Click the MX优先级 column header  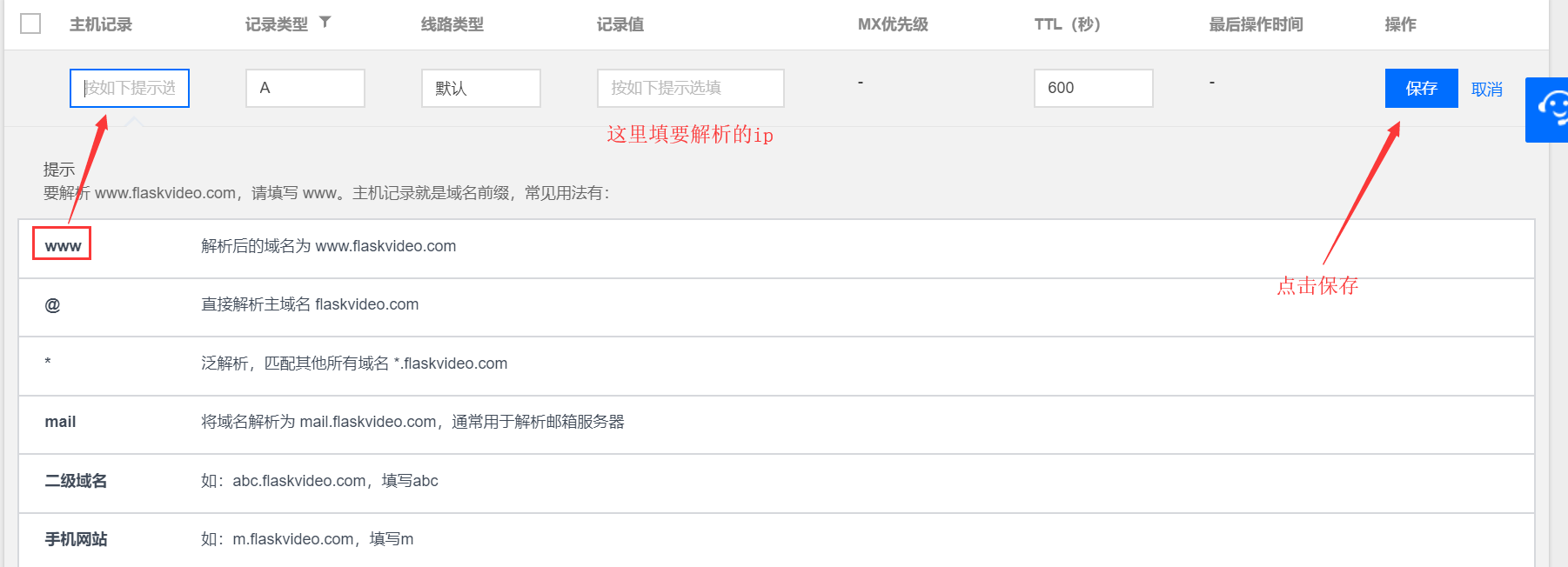tap(893, 24)
